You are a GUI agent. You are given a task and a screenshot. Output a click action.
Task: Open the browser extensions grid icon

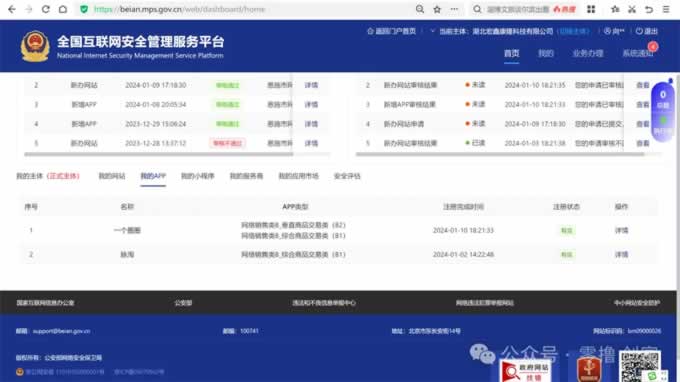click(591, 9)
